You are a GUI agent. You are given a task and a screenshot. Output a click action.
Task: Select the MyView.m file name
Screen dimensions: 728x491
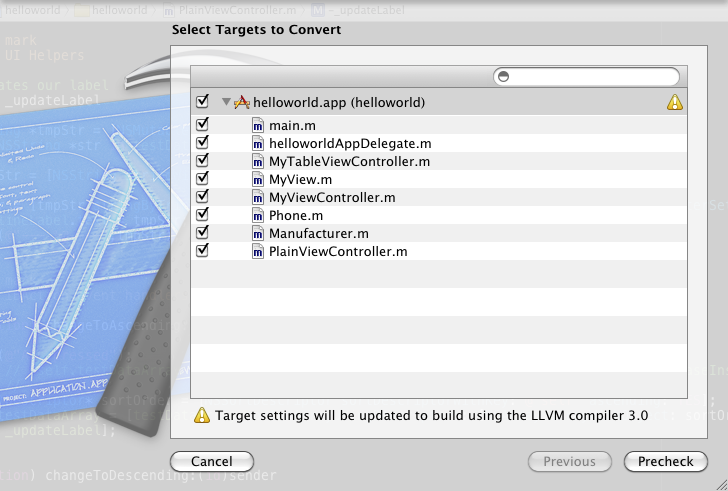[x=300, y=180]
